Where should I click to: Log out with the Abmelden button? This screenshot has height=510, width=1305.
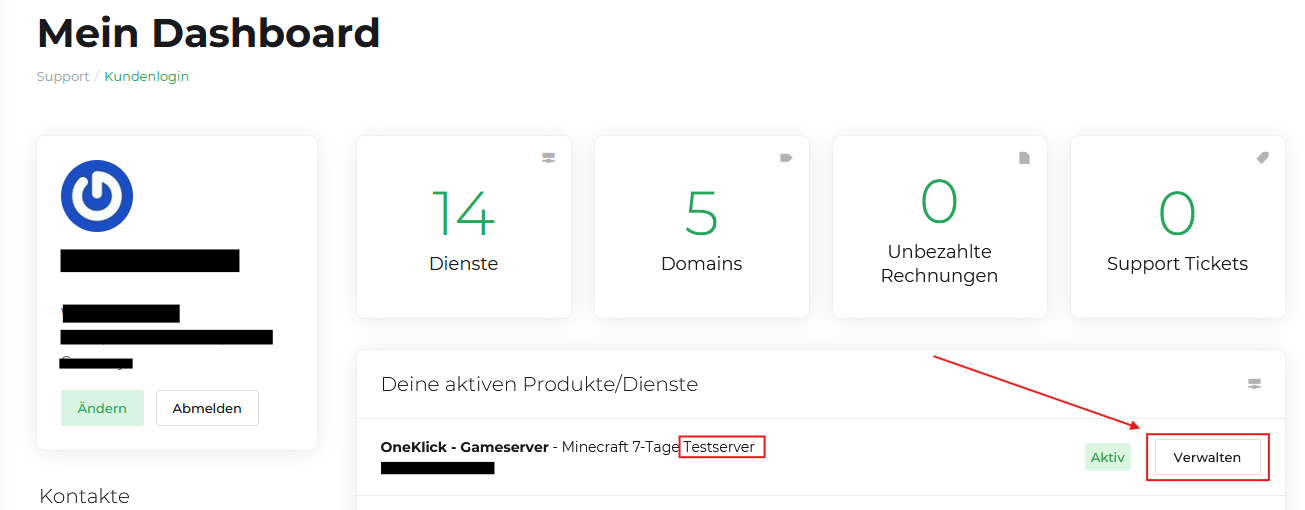click(207, 408)
